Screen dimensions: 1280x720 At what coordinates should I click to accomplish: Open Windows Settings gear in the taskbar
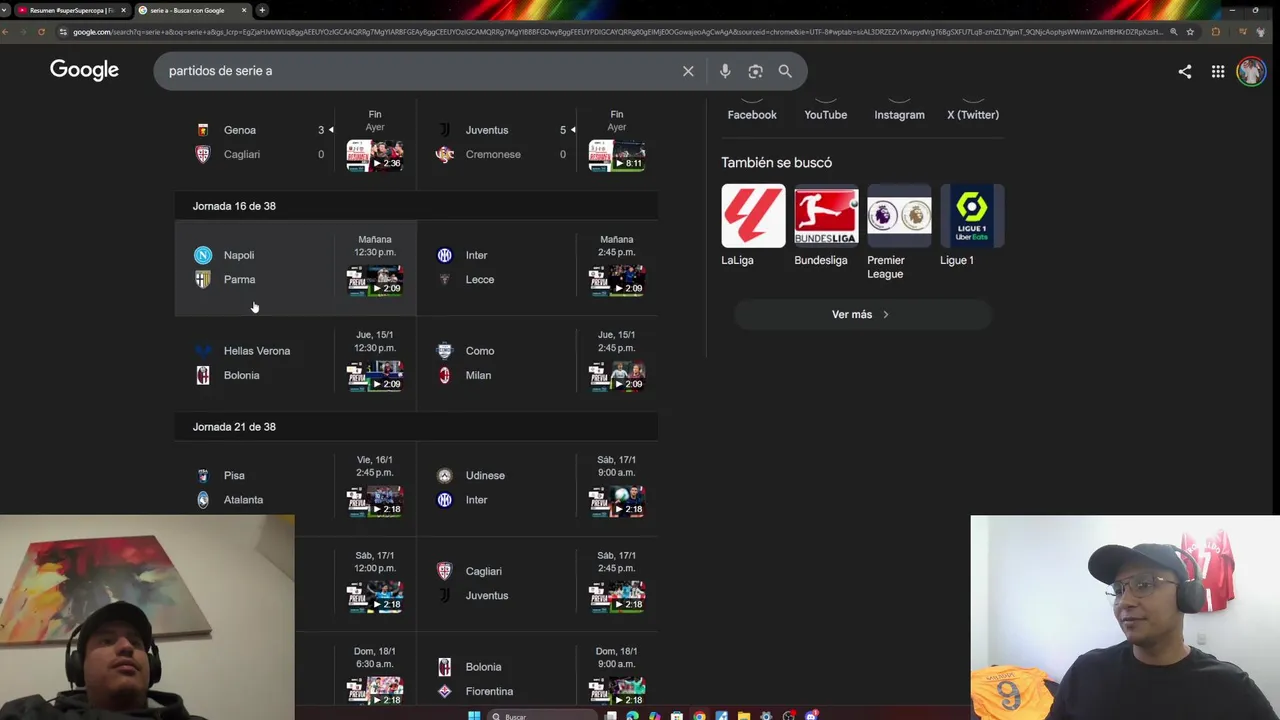[766, 715]
